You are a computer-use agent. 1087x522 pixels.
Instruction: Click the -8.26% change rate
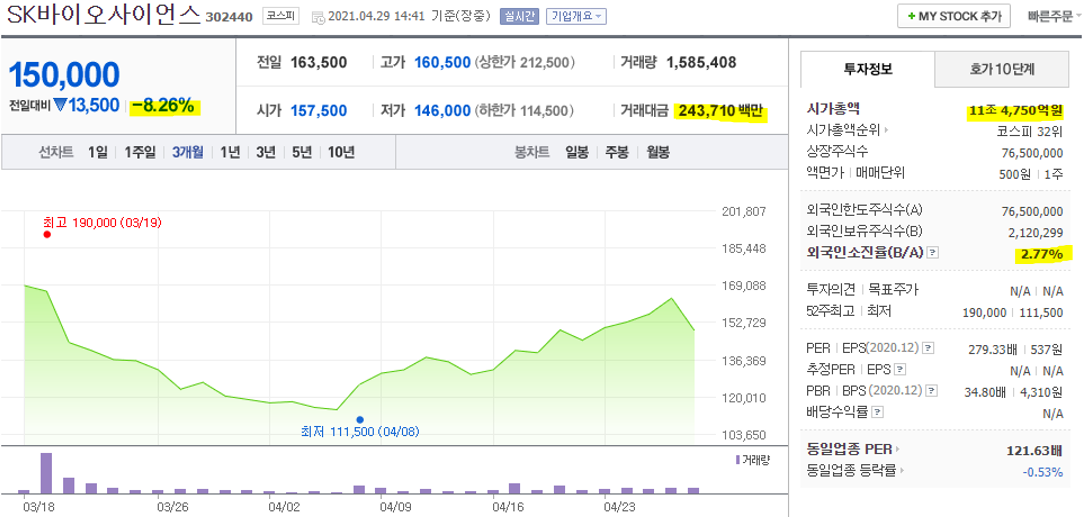tap(164, 106)
